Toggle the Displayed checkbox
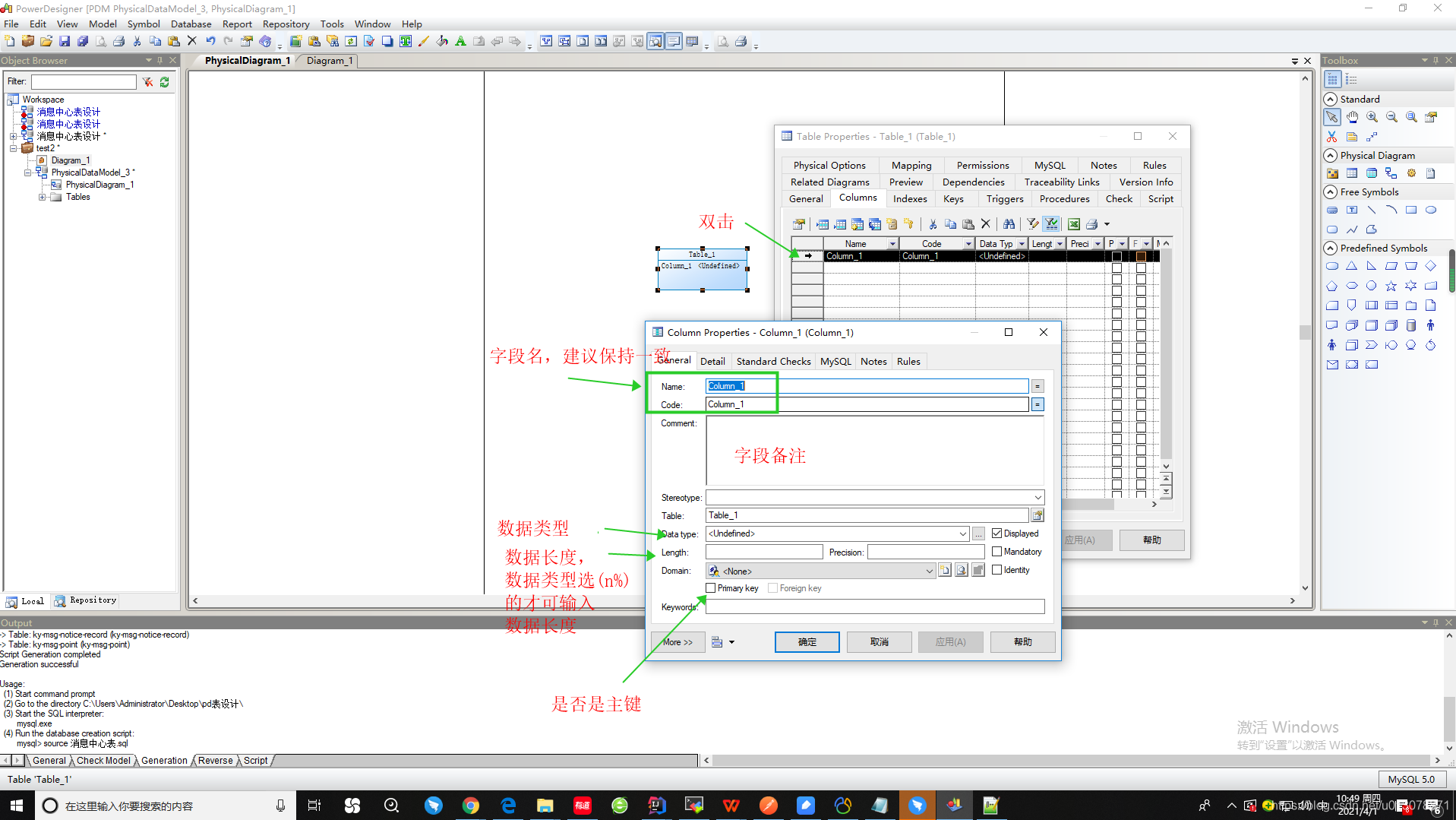1456x820 pixels. [x=997, y=533]
